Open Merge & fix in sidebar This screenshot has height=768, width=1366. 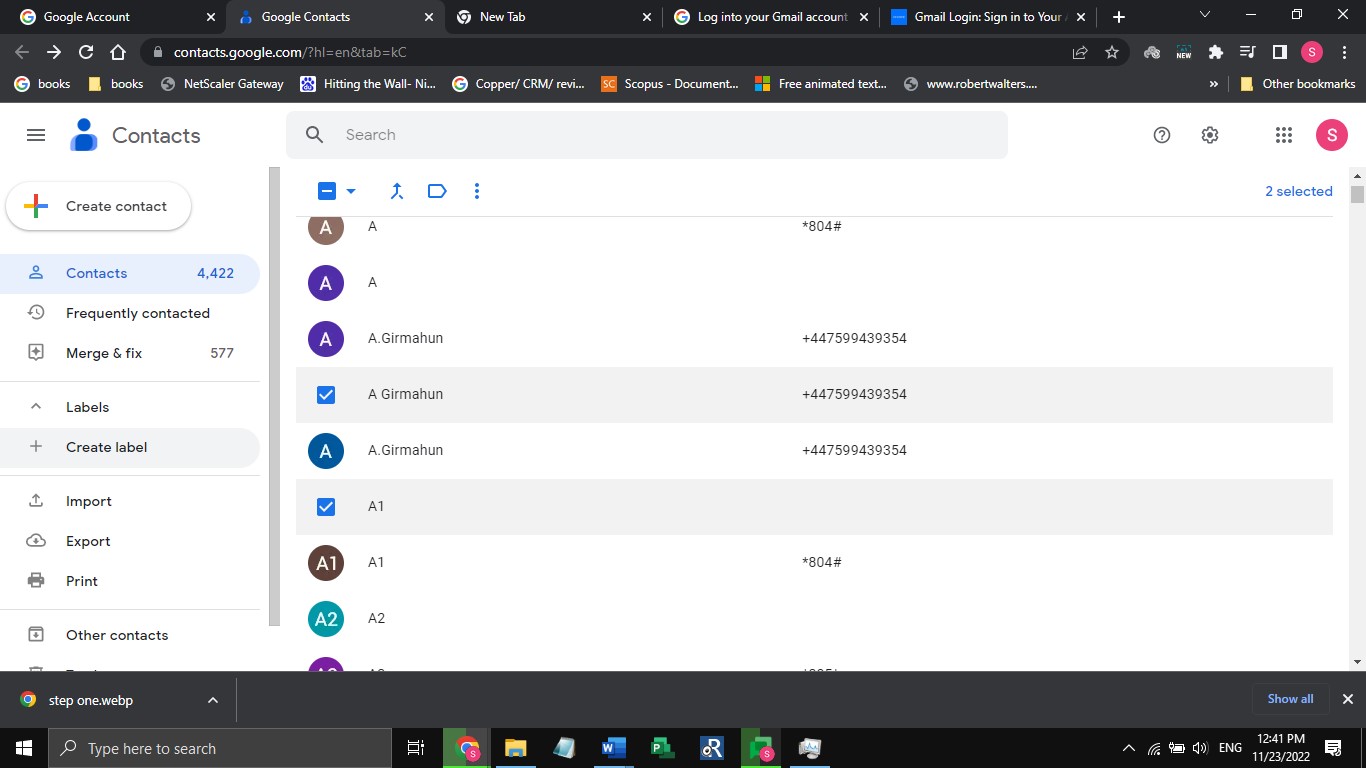click(x=104, y=353)
